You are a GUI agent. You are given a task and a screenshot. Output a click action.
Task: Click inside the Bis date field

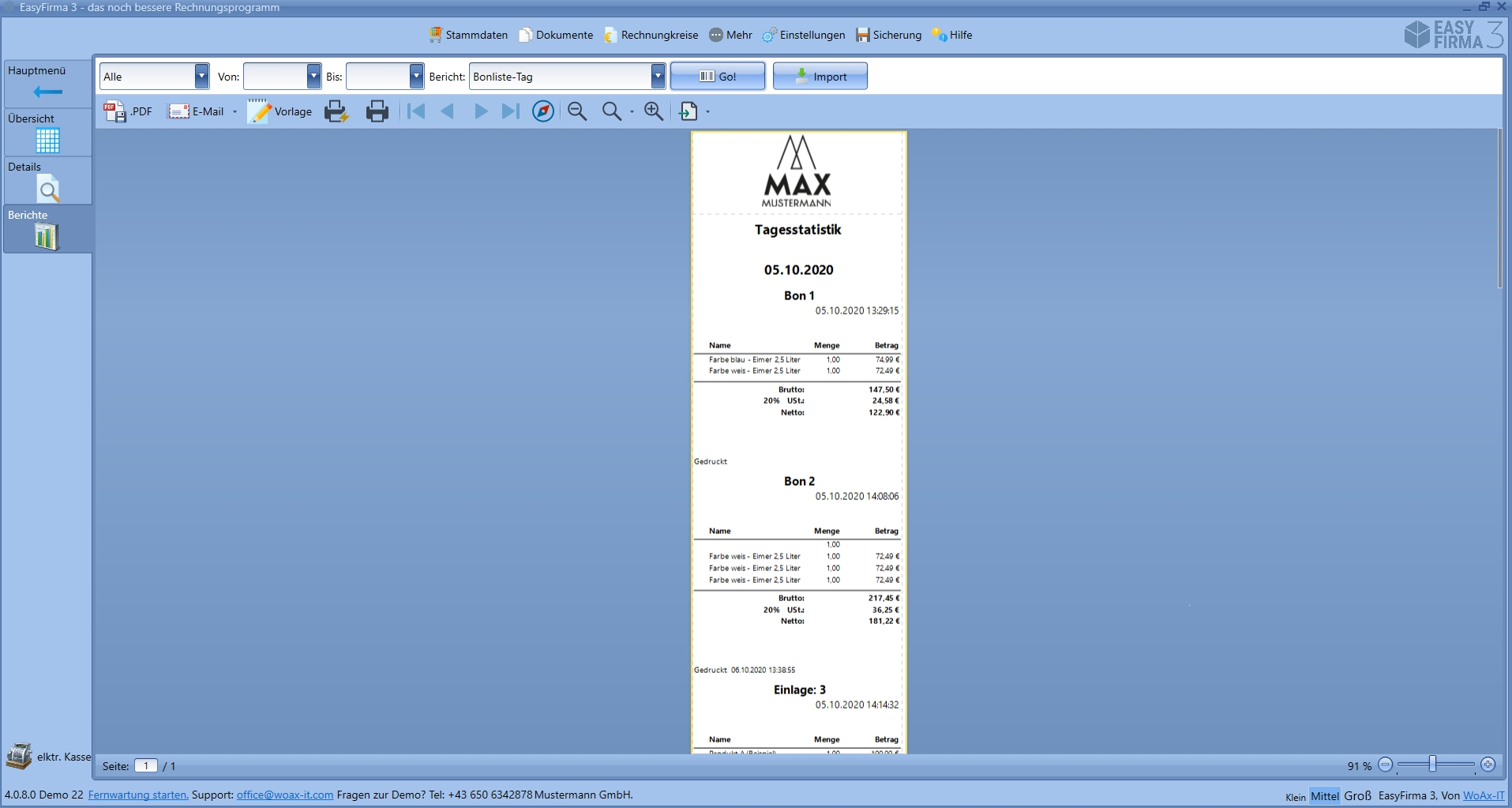pyautogui.click(x=378, y=77)
